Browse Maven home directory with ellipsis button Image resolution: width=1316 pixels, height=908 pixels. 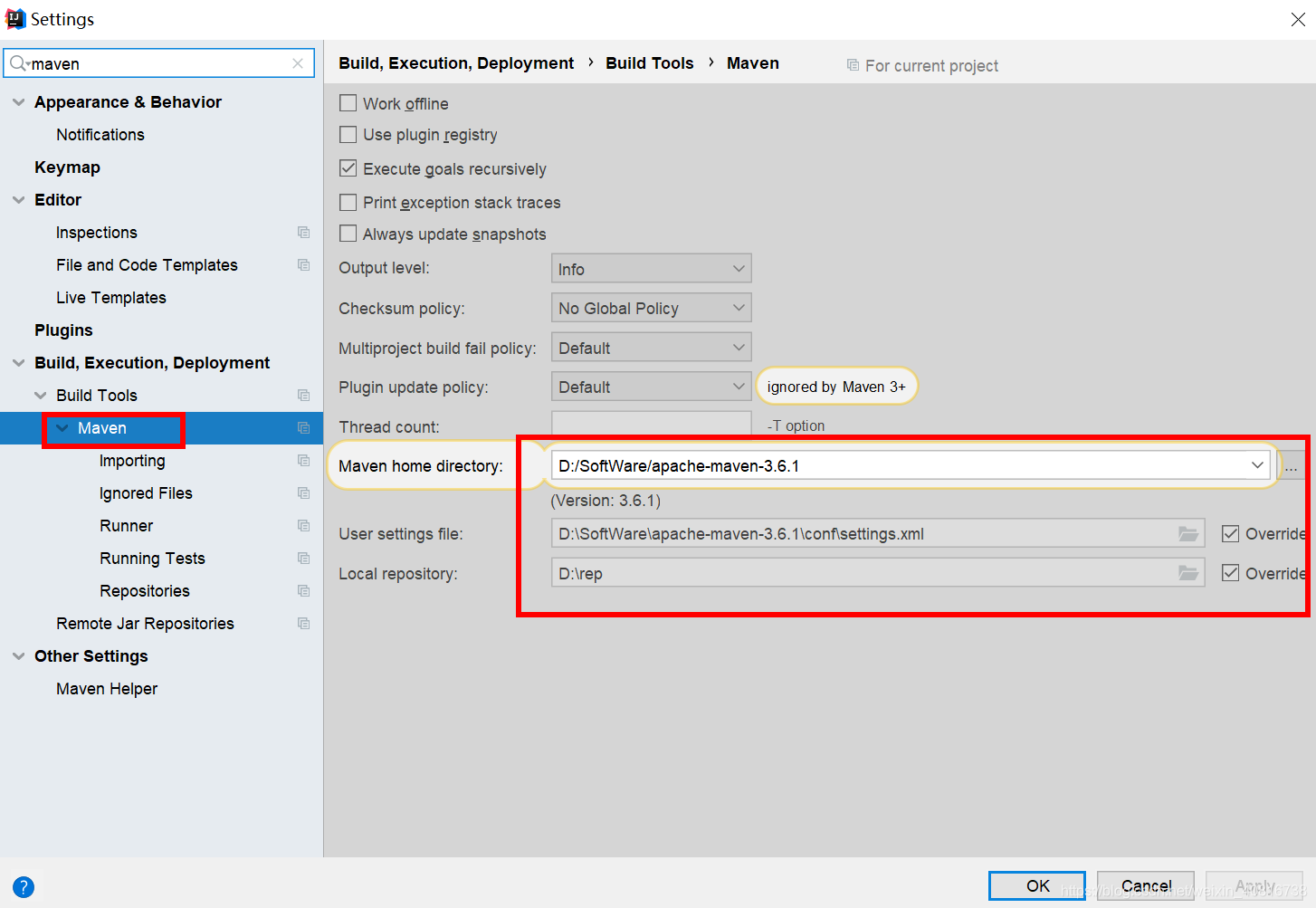1291,465
